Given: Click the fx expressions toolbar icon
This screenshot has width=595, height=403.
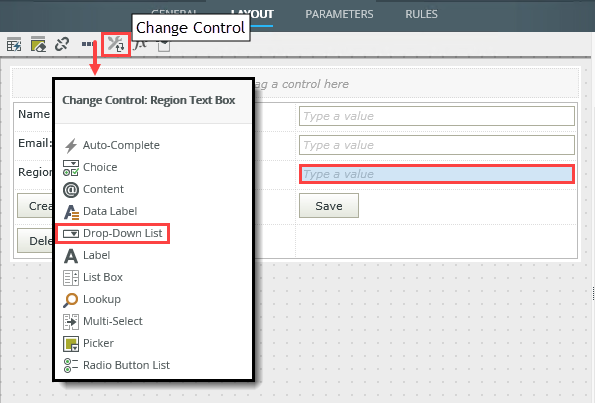Looking at the screenshot, I should tap(140, 45).
